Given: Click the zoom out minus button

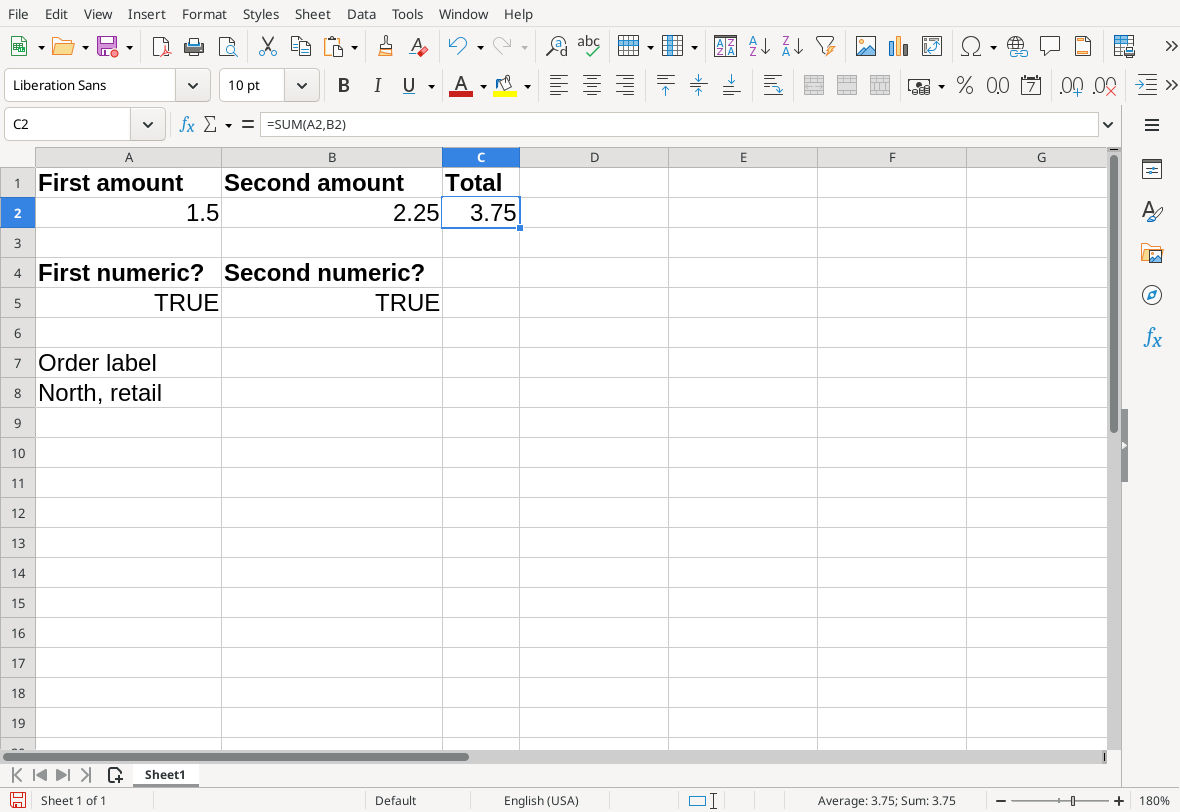Looking at the screenshot, I should click(1001, 801).
